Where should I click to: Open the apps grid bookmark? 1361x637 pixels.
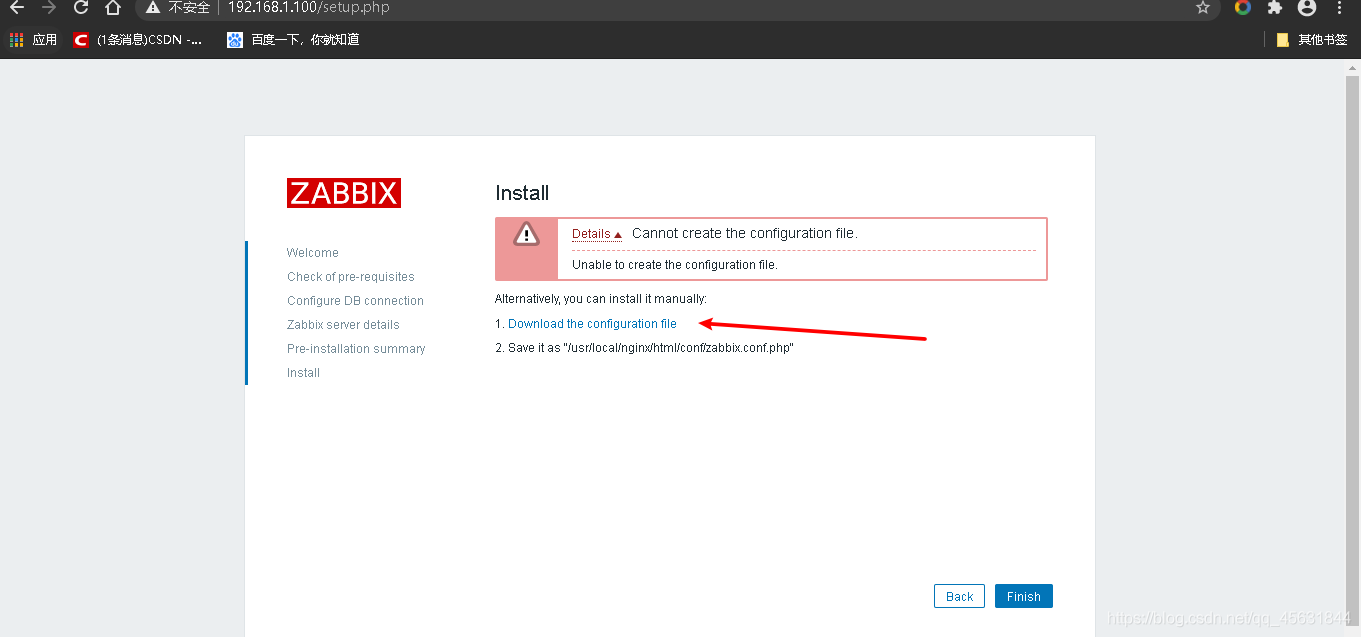coord(33,40)
